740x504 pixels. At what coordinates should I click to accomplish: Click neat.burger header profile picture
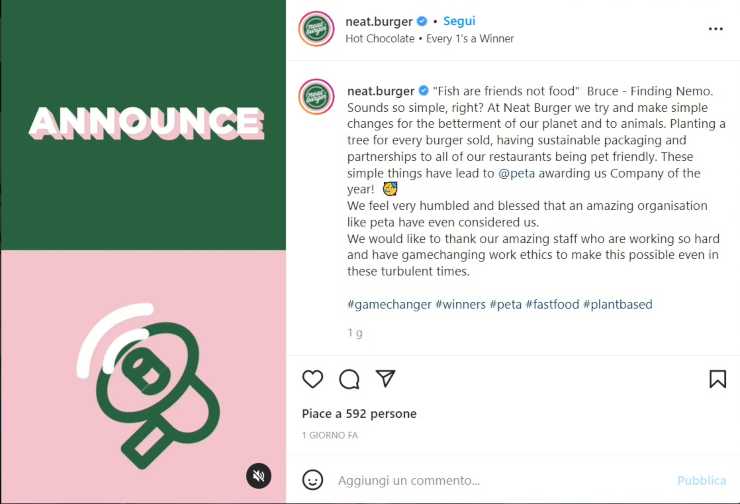316,29
